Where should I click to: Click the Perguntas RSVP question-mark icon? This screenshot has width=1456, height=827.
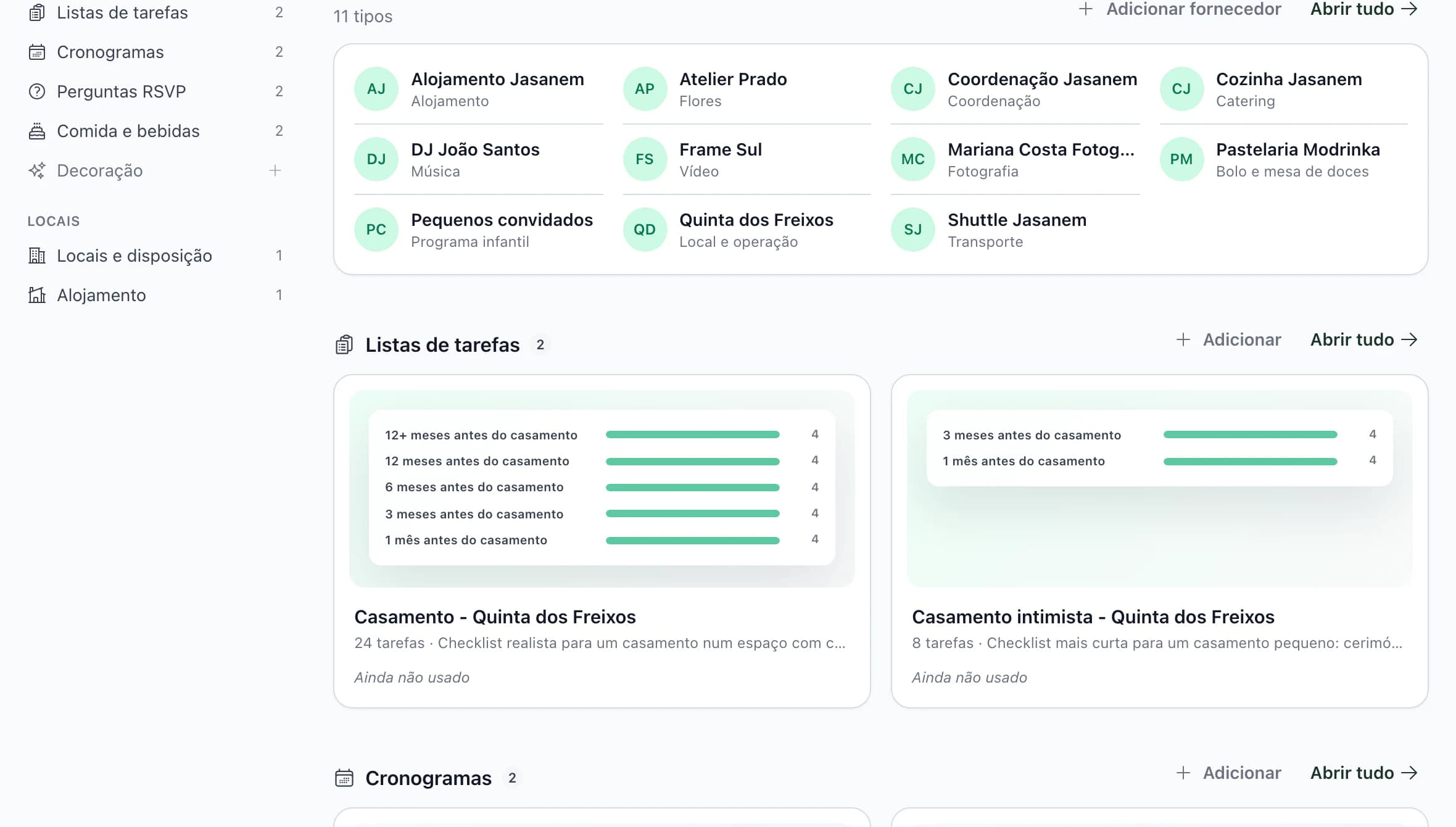click(37, 91)
